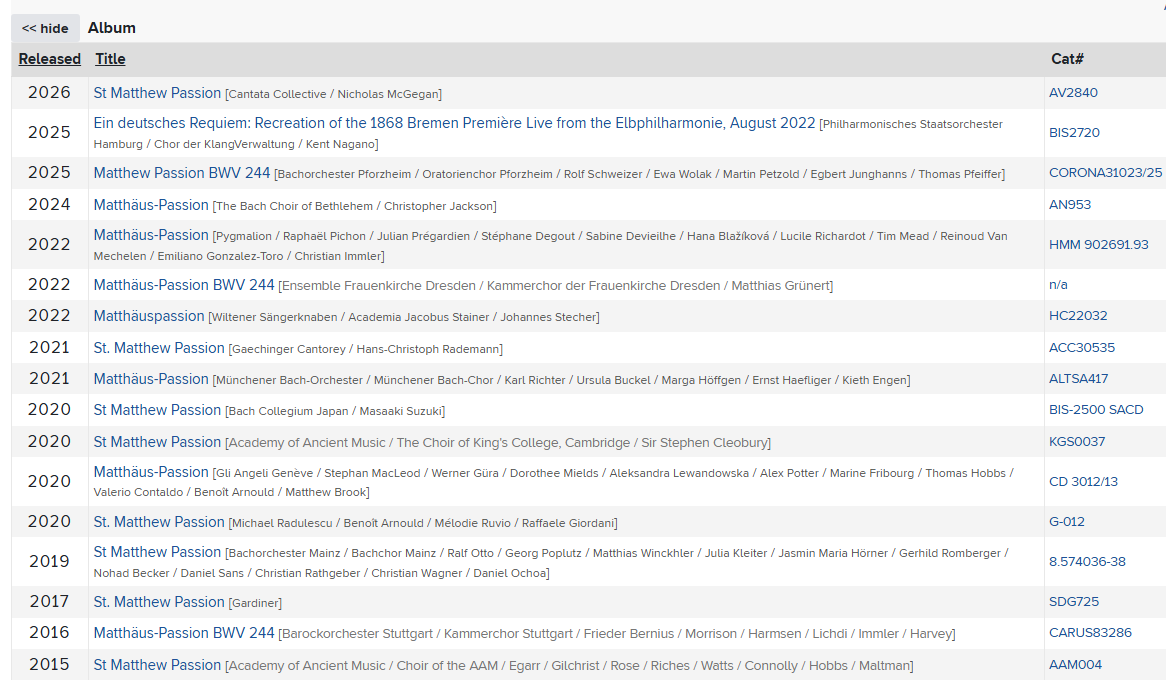Open Matthäus-Passion BWV 244 Frauenkirche Dresden album

184,285
